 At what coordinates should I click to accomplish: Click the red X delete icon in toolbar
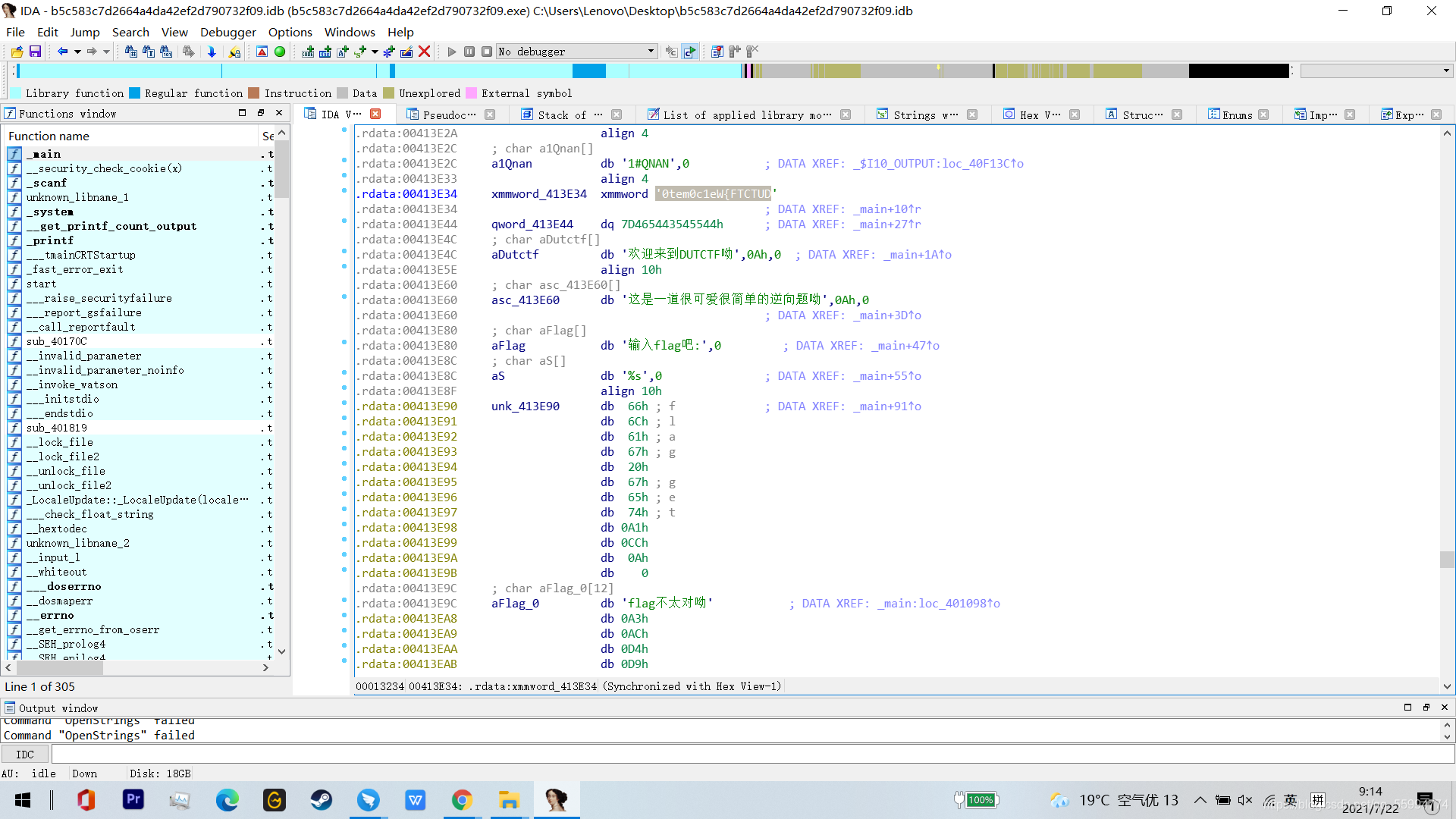point(425,52)
